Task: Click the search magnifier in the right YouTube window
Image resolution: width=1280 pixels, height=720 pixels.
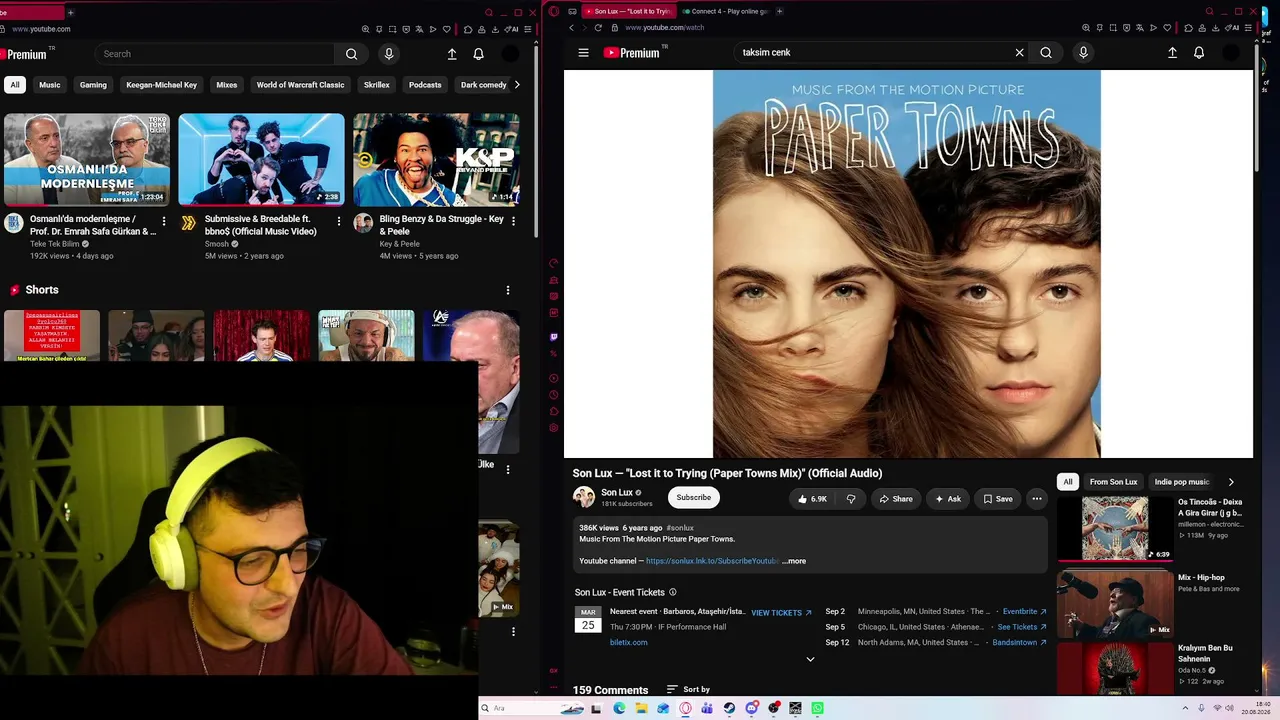Action: click(x=1046, y=53)
